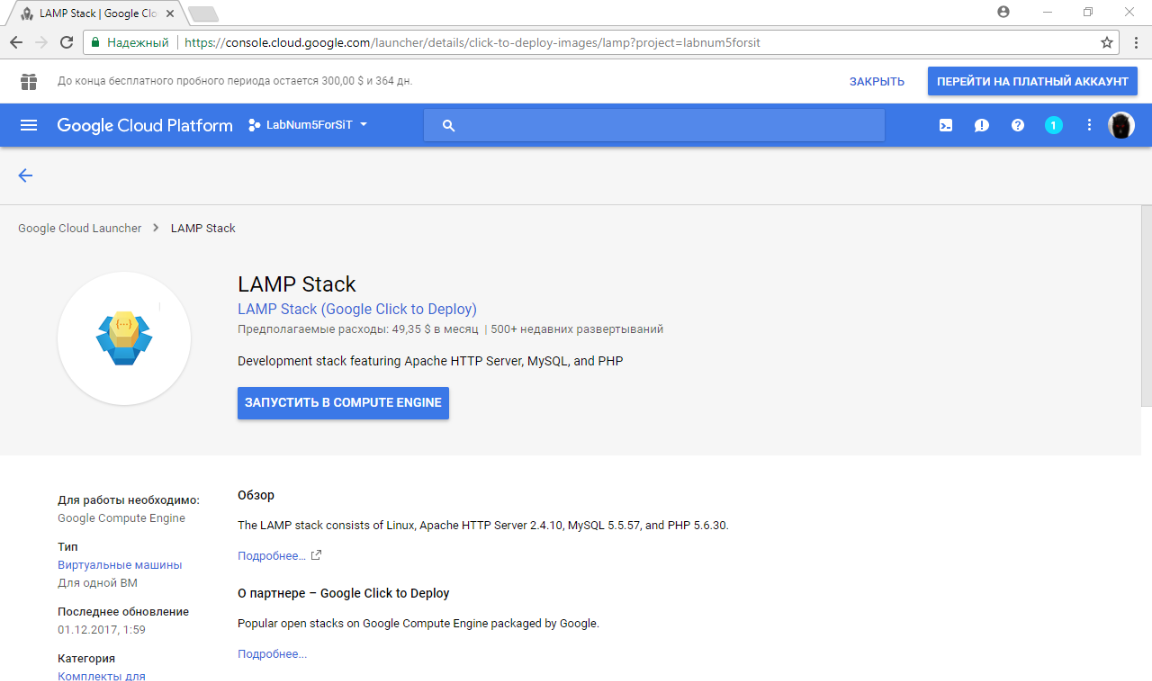Viewport: 1152px width, 681px height.
Task: Open the feedback exclamation icon
Action: point(982,126)
